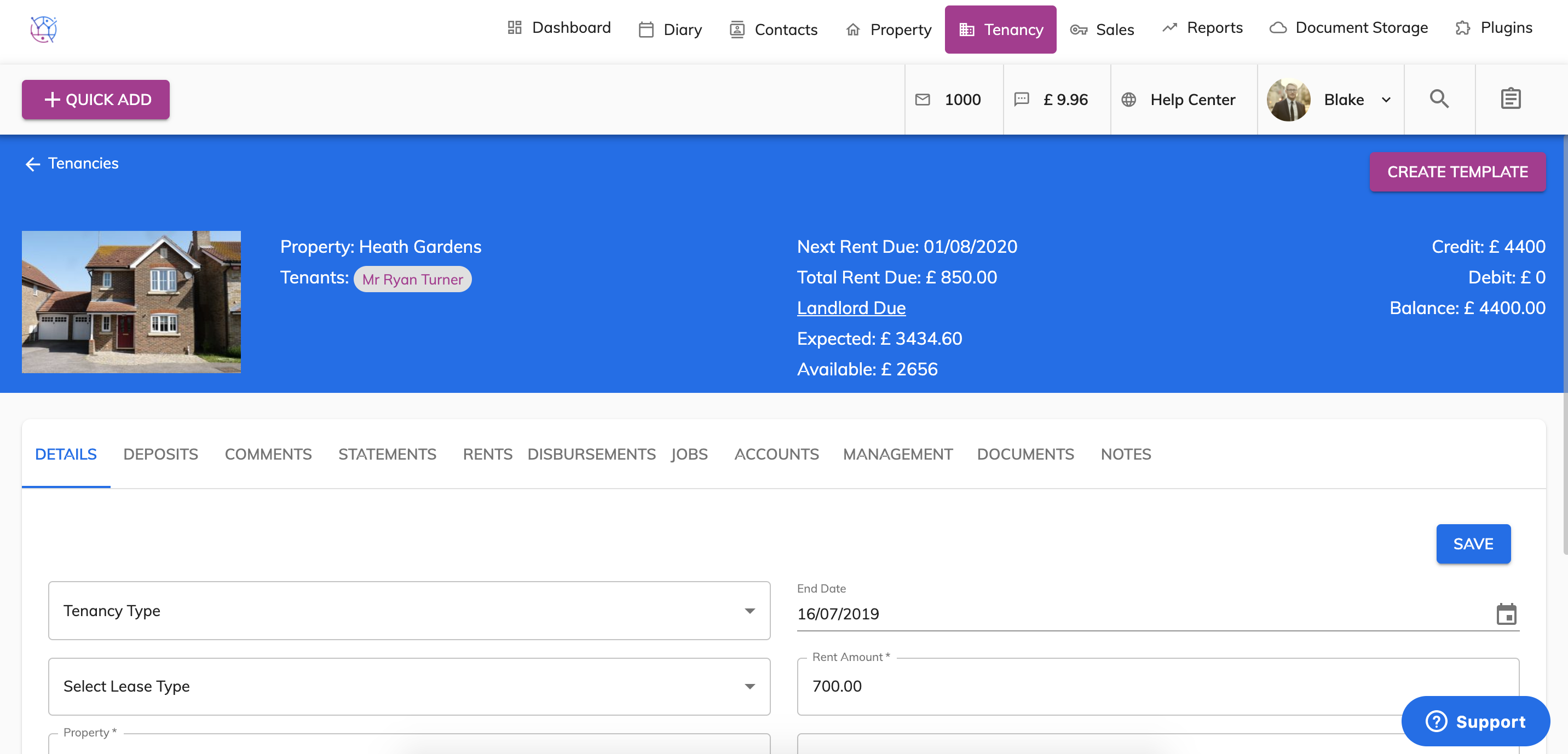The image size is (1568, 754).
Task: Open the search magnifier icon
Action: pyautogui.click(x=1439, y=98)
